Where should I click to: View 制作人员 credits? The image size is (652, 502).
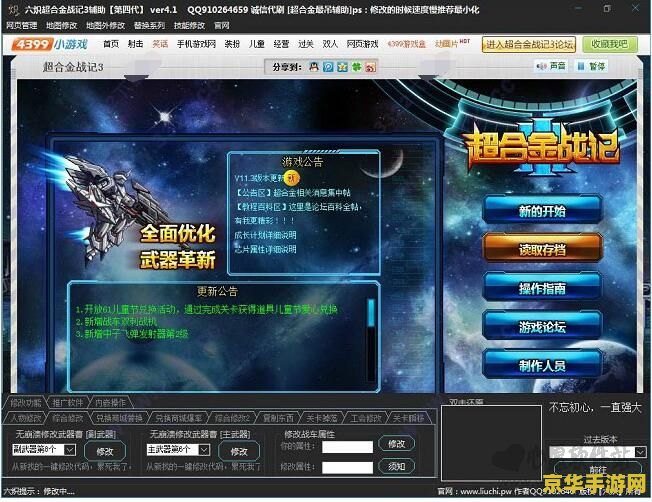point(542,366)
